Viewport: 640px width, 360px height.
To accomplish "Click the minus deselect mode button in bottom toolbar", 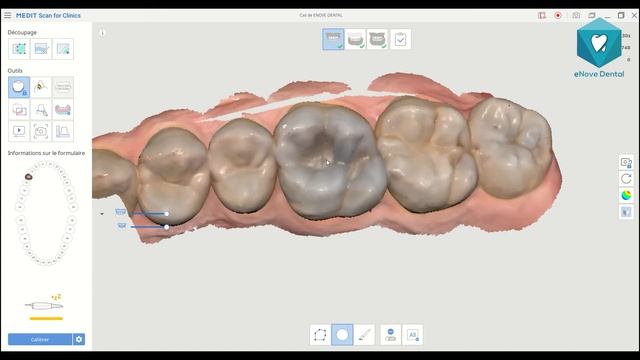I will tap(391, 335).
